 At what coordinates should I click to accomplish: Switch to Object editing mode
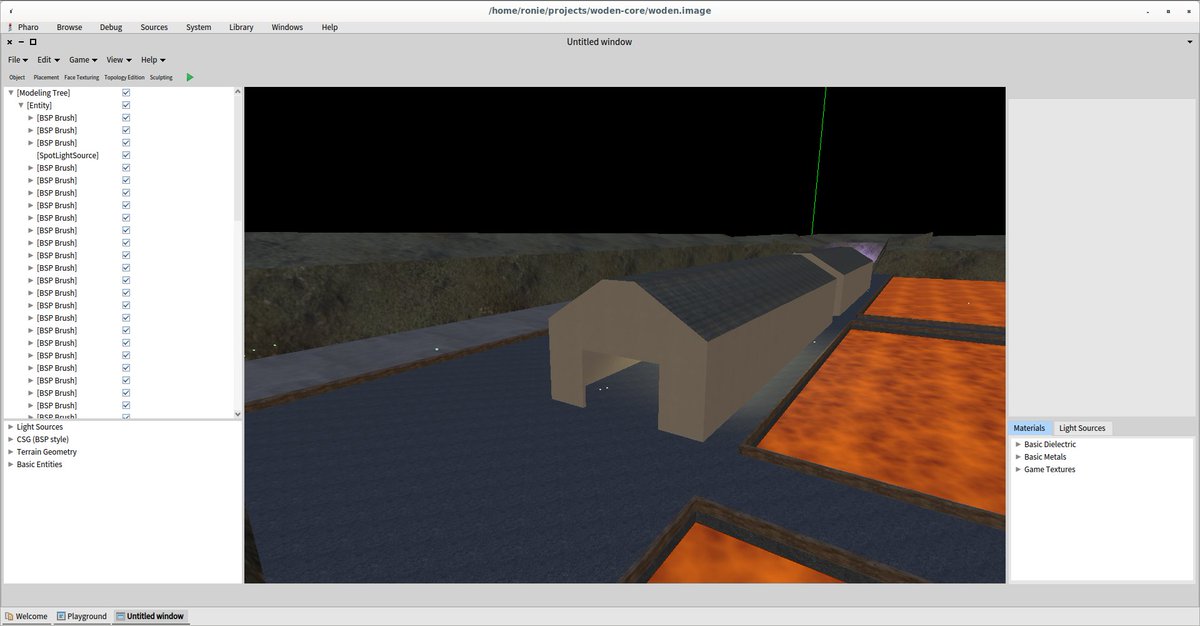coord(17,77)
